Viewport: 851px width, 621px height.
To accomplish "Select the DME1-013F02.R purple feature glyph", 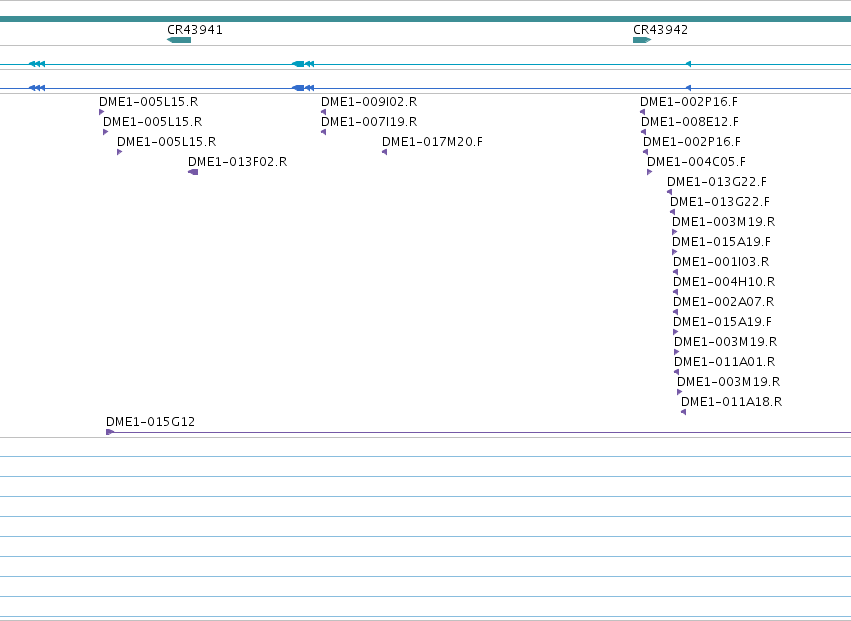I will (193, 172).
